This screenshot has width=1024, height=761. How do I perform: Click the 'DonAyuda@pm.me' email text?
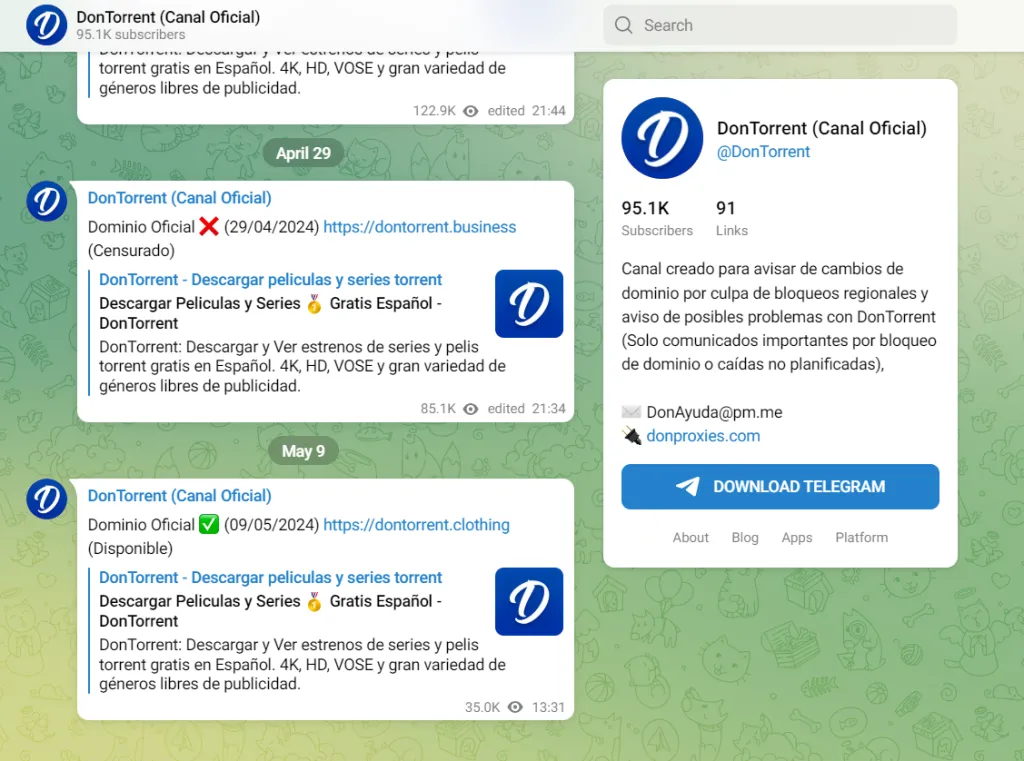pyautogui.click(x=714, y=412)
